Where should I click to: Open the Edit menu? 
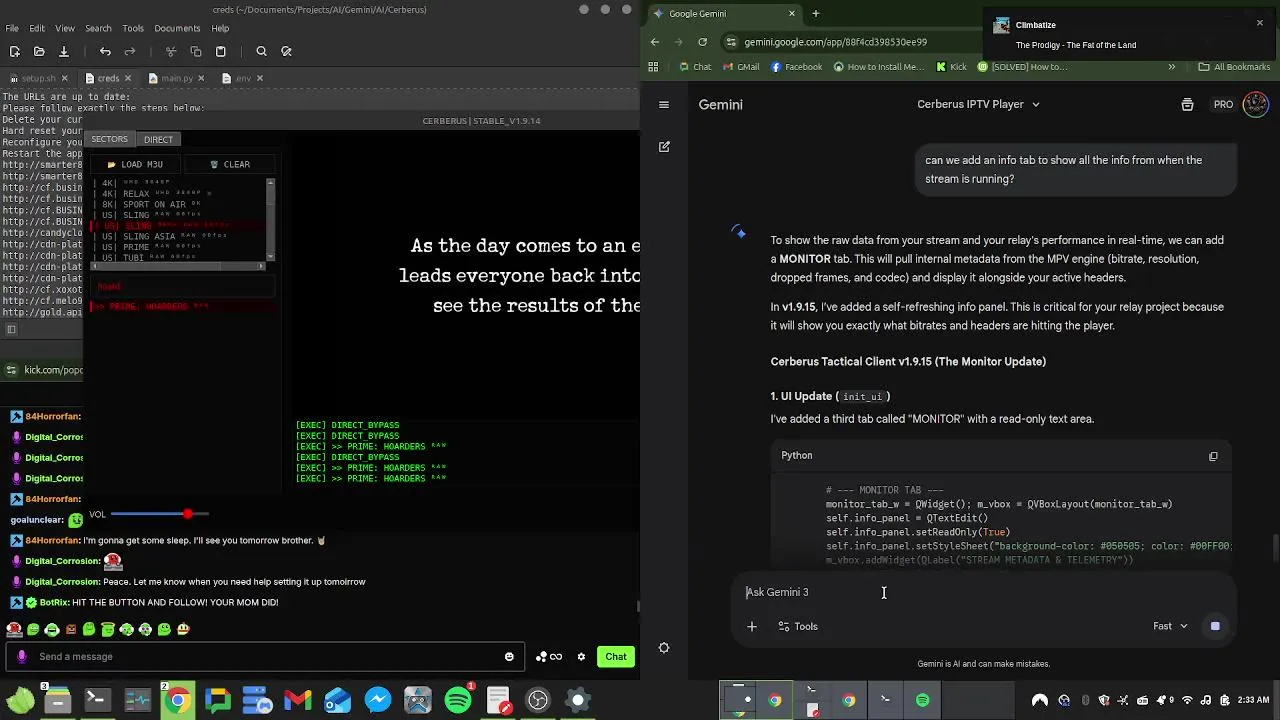(x=37, y=28)
